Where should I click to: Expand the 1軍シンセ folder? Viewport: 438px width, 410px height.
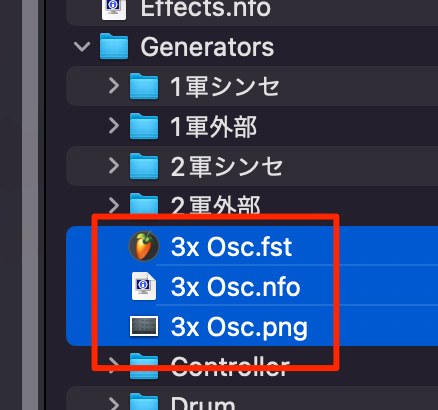click(x=114, y=86)
